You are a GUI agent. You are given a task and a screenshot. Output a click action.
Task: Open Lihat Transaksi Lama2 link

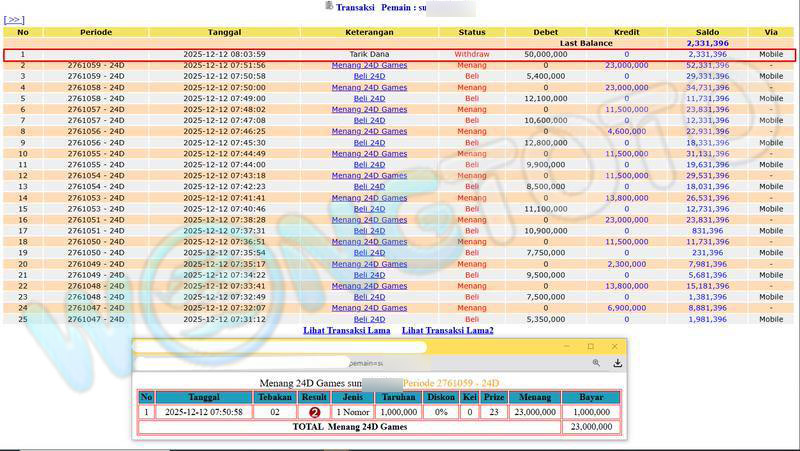pyautogui.click(x=448, y=330)
